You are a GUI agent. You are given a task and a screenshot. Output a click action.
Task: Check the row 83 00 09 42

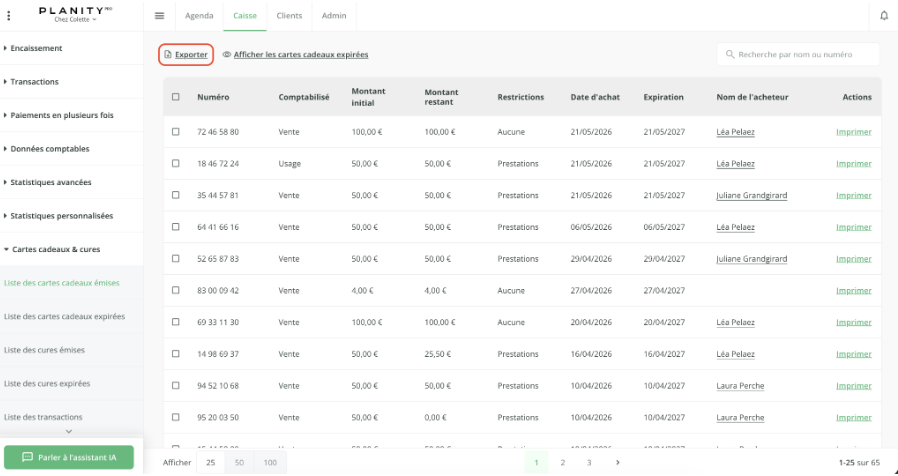click(176, 290)
